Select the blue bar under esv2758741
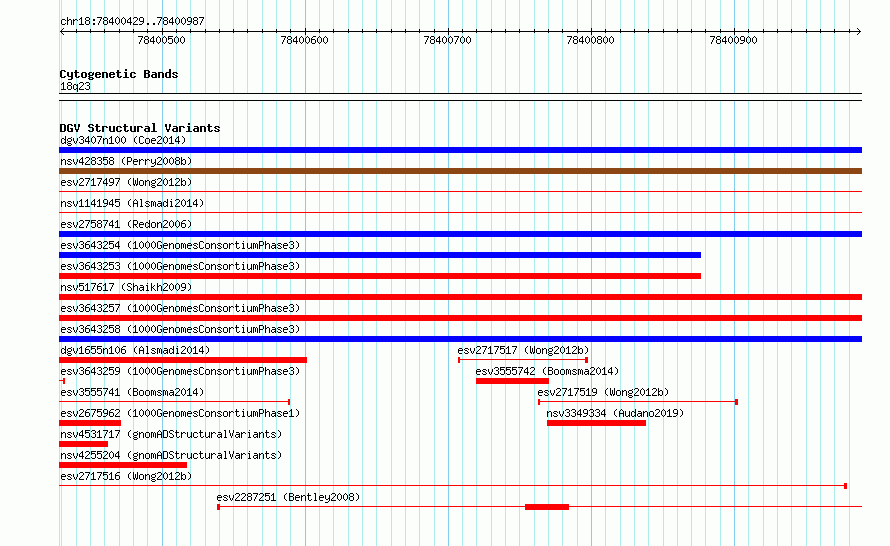 [460, 234]
